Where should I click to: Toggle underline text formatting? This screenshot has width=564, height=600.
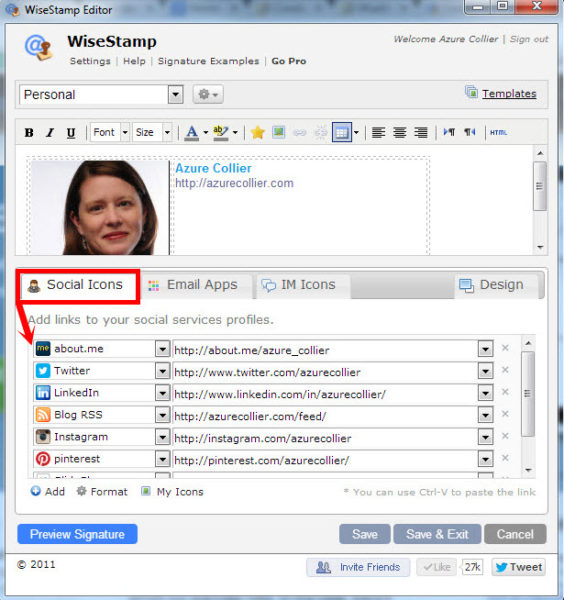pyautogui.click(x=71, y=133)
